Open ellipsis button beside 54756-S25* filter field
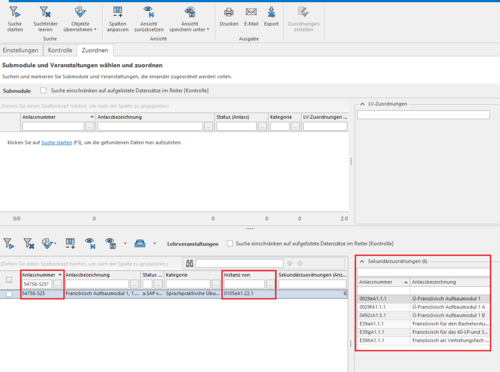The image size is (500, 372). (x=57, y=284)
